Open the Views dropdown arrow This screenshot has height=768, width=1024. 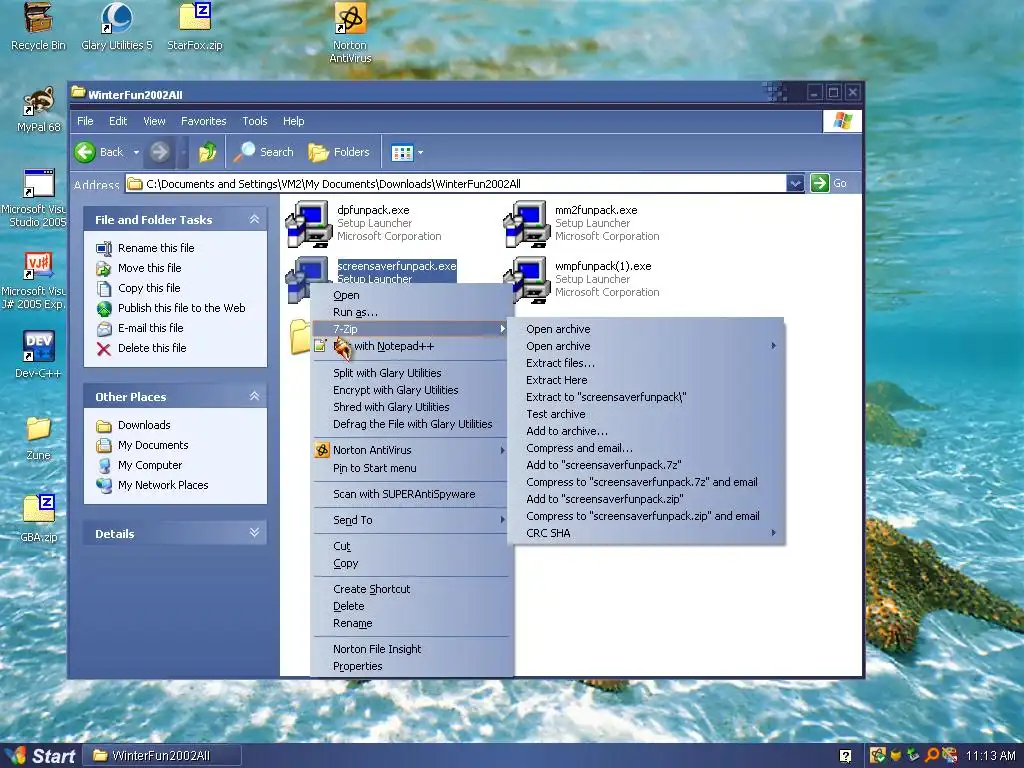click(420, 153)
